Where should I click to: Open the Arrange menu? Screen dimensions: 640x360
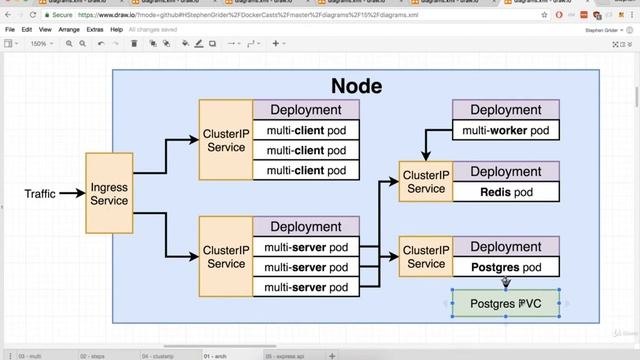pos(69,29)
